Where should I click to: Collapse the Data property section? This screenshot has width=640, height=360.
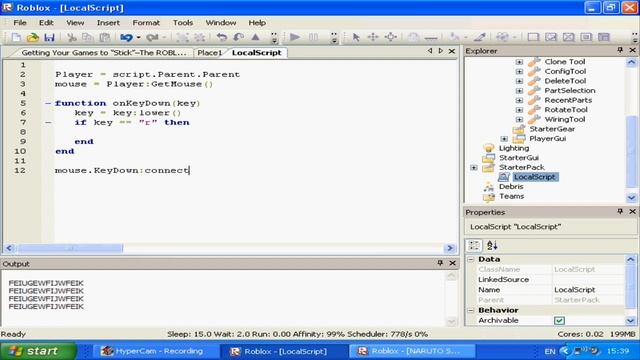click(471, 259)
